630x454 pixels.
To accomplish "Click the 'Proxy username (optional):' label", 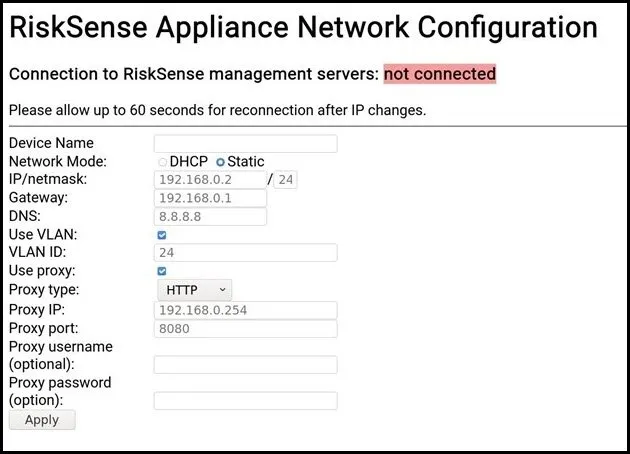I will (61, 356).
